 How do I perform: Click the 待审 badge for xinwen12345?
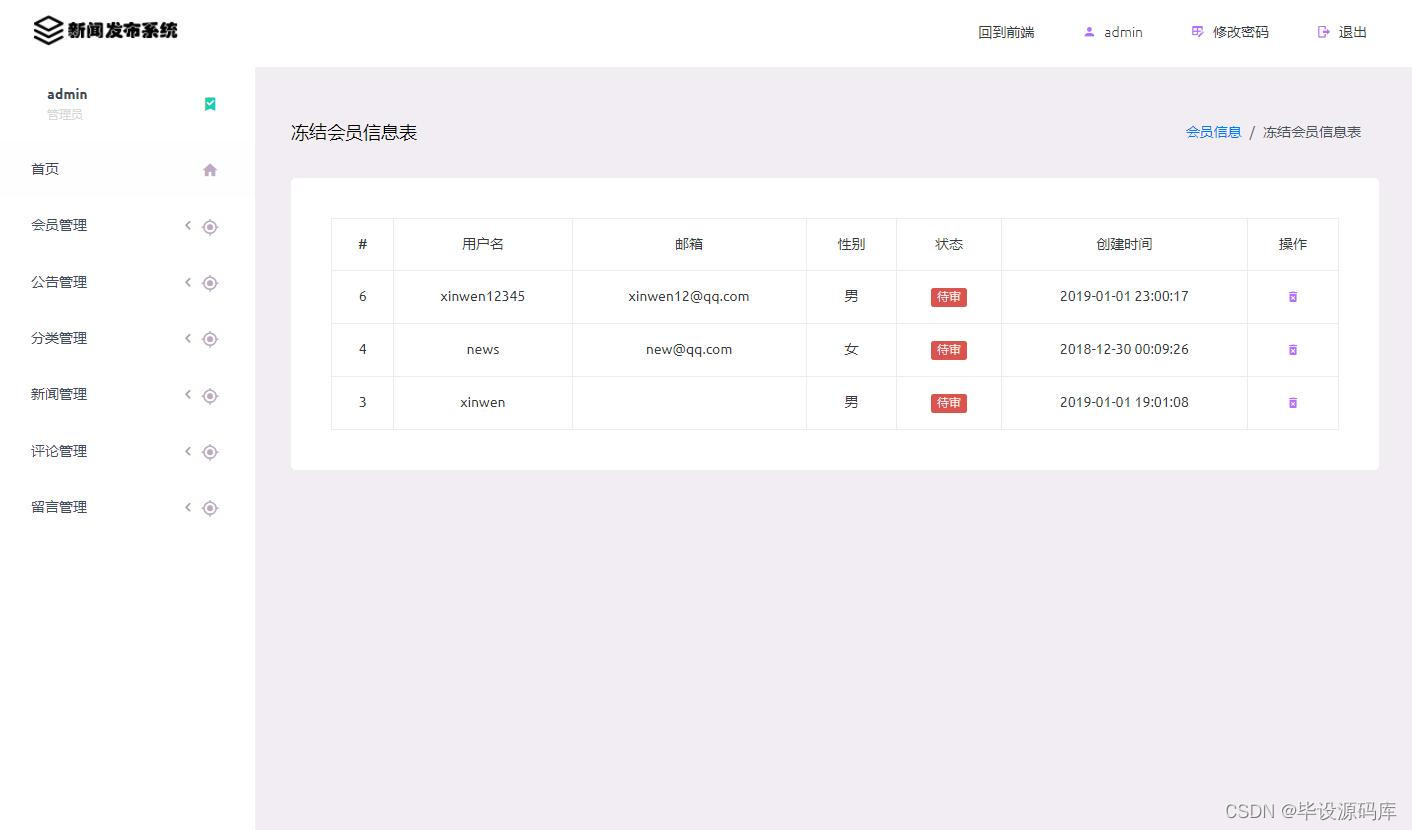pyautogui.click(x=948, y=297)
